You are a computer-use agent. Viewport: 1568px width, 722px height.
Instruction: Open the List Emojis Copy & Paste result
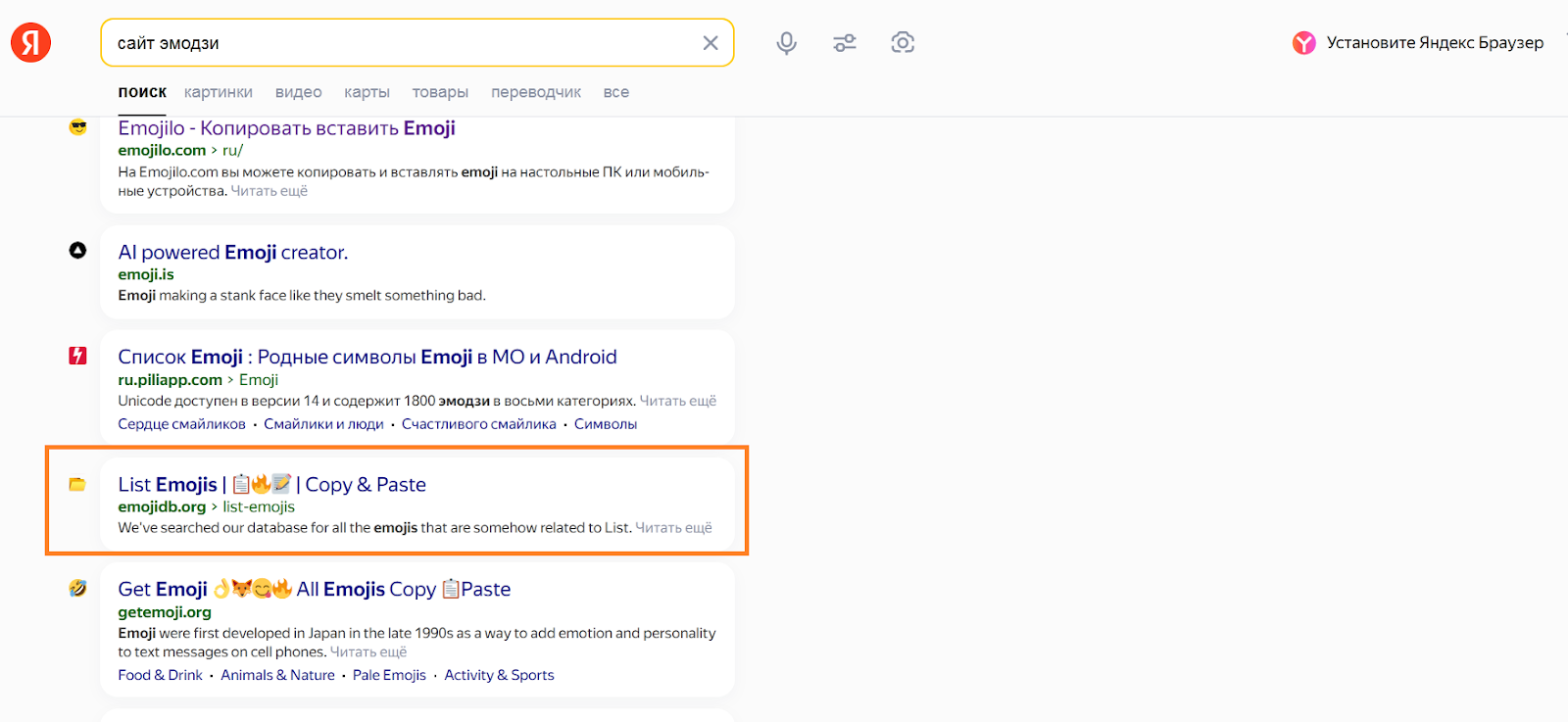click(271, 484)
